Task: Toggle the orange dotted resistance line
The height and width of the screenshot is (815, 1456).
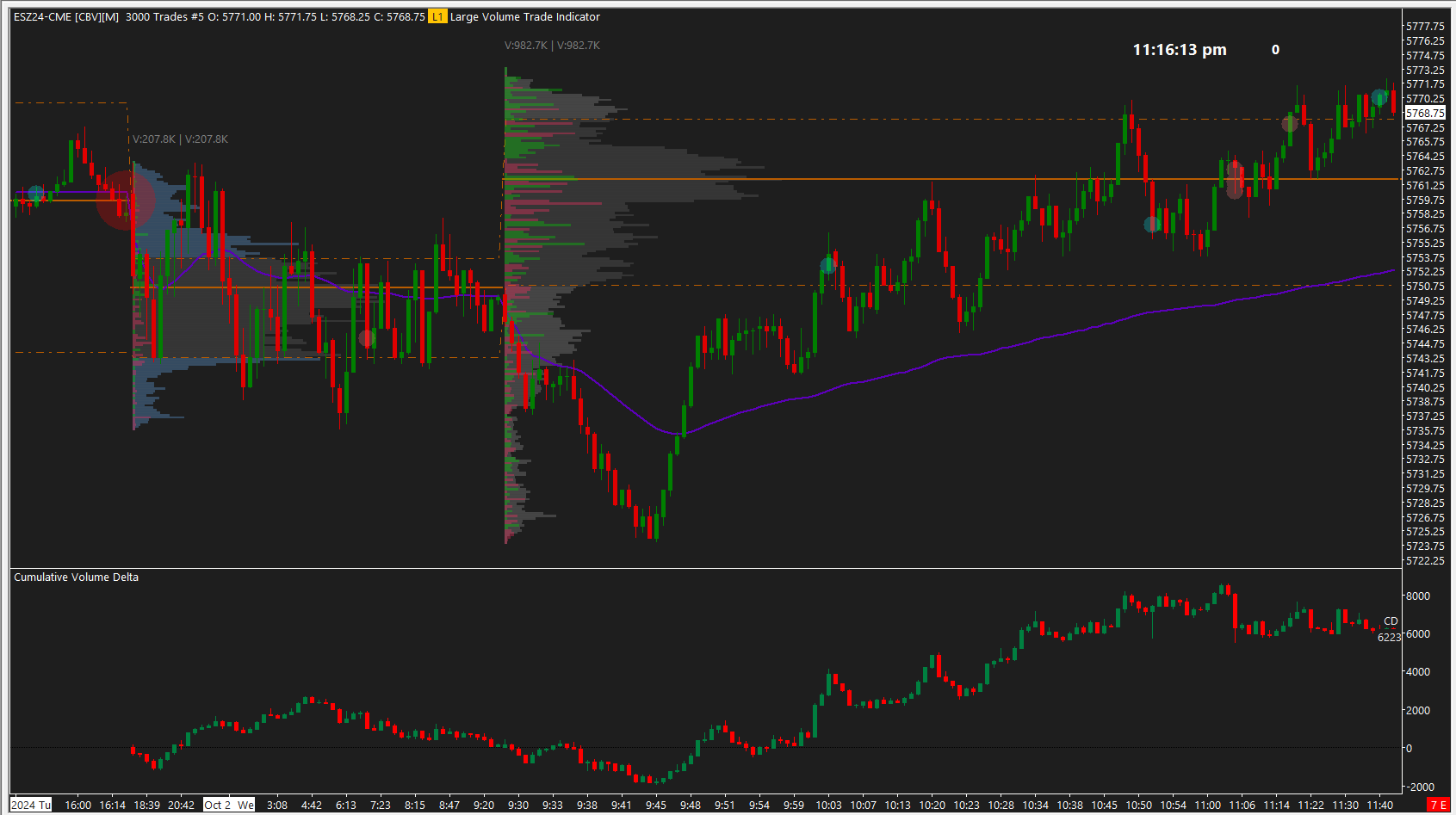Action: pyautogui.click(x=861, y=120)
